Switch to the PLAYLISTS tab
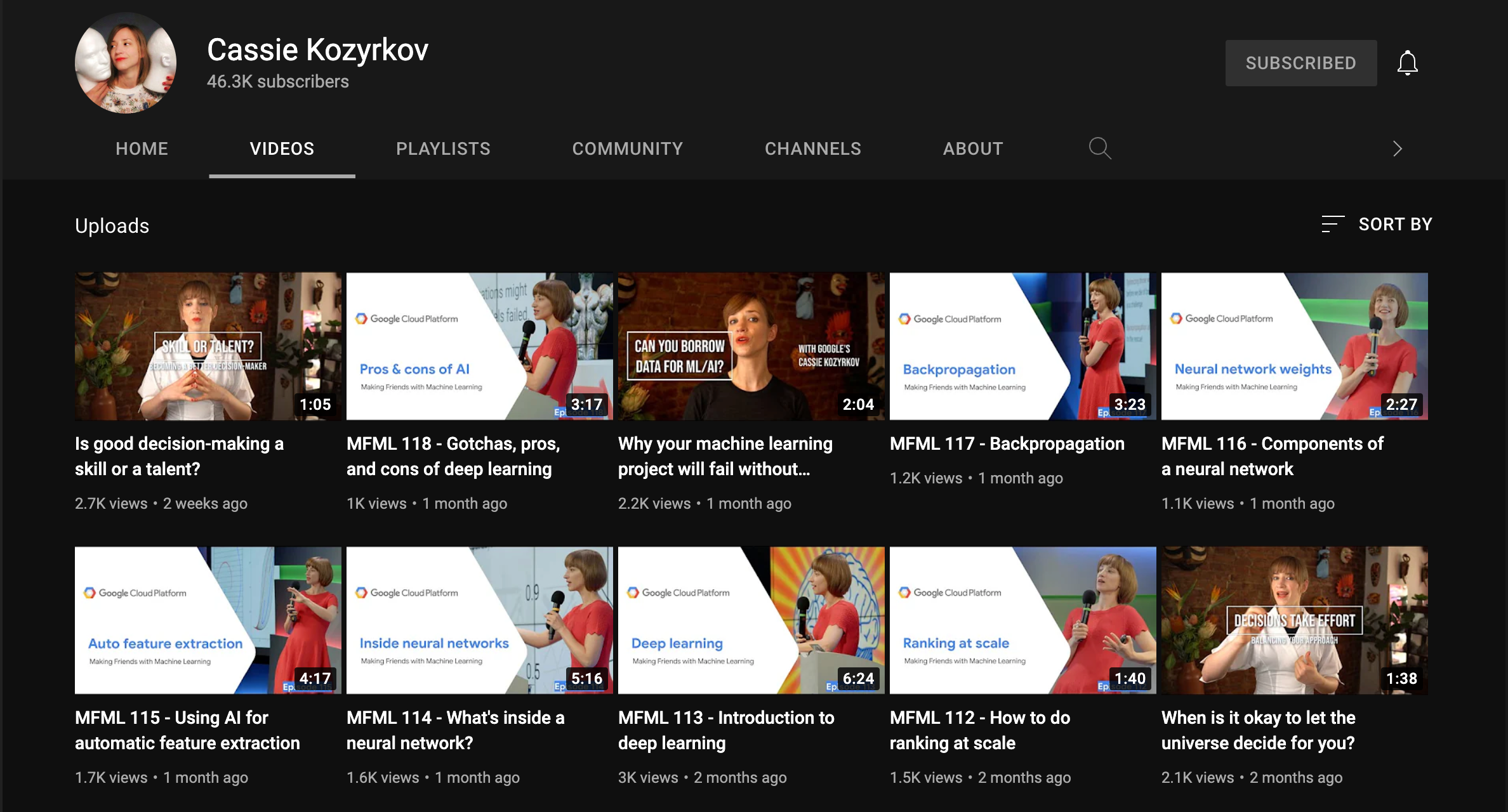This screenshot has width=1508, height=812. pyautogui.click(x=443, y=148)
